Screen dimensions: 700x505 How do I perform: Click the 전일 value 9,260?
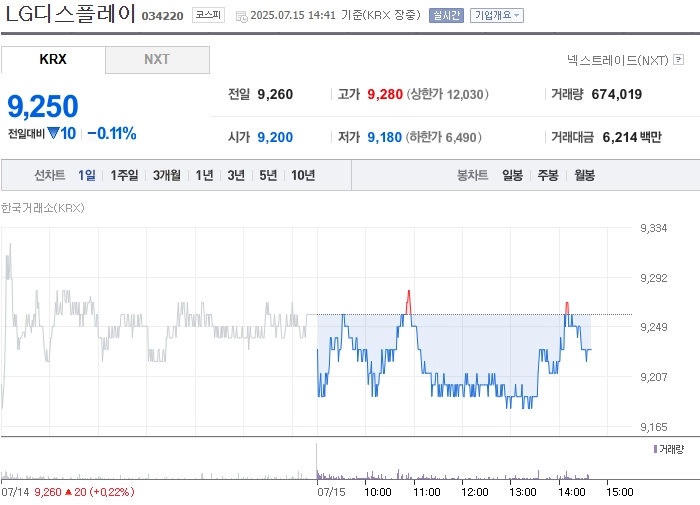point(275,94)
